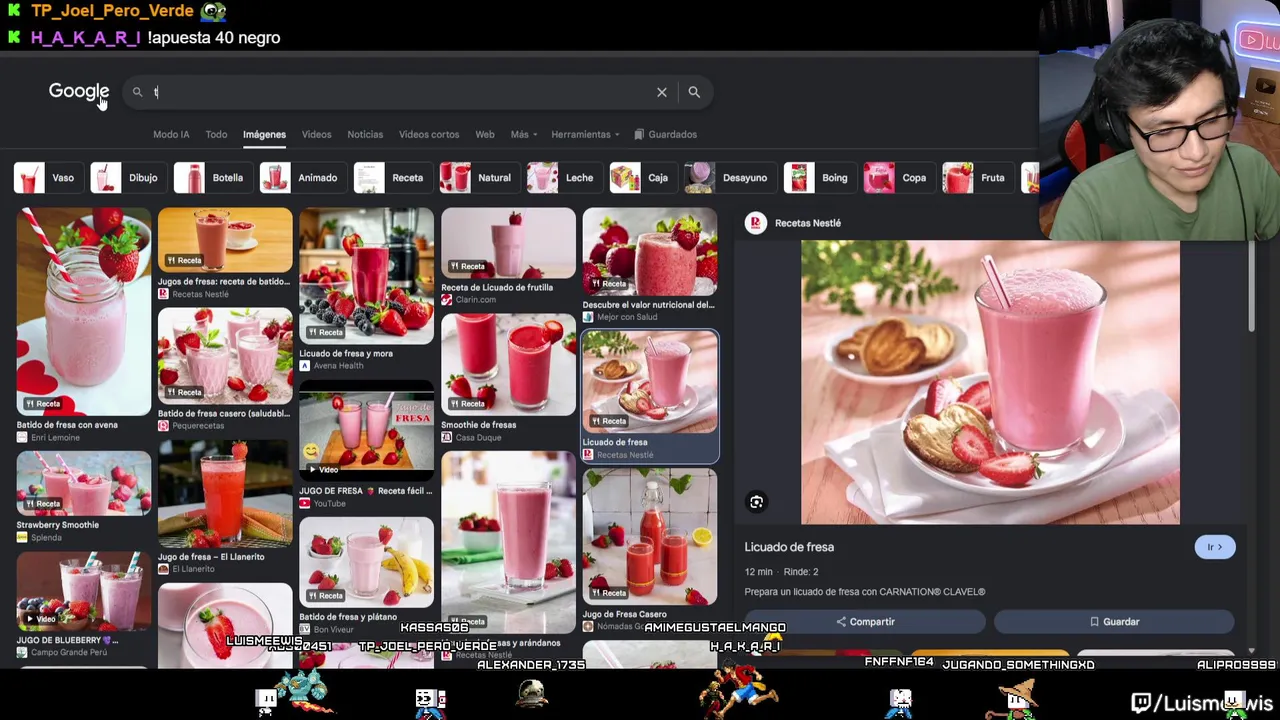Click the Recetas Nestlé source name in the preview panel

coord(808,223)
